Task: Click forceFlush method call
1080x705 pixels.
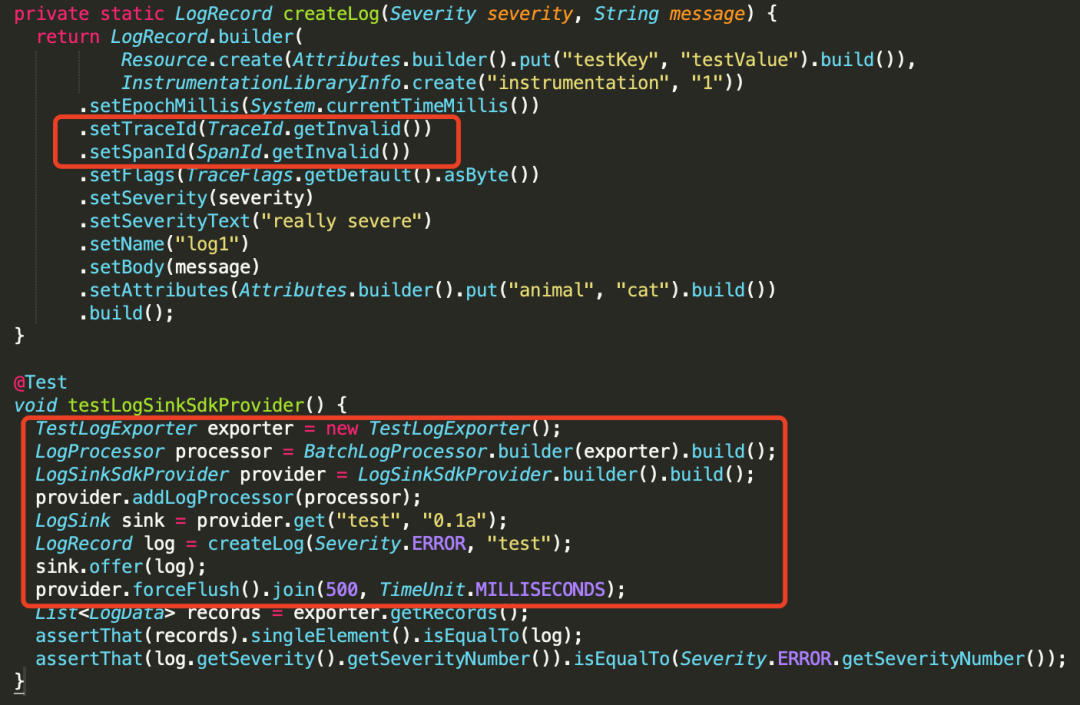Action: click(x=186, y=590)
